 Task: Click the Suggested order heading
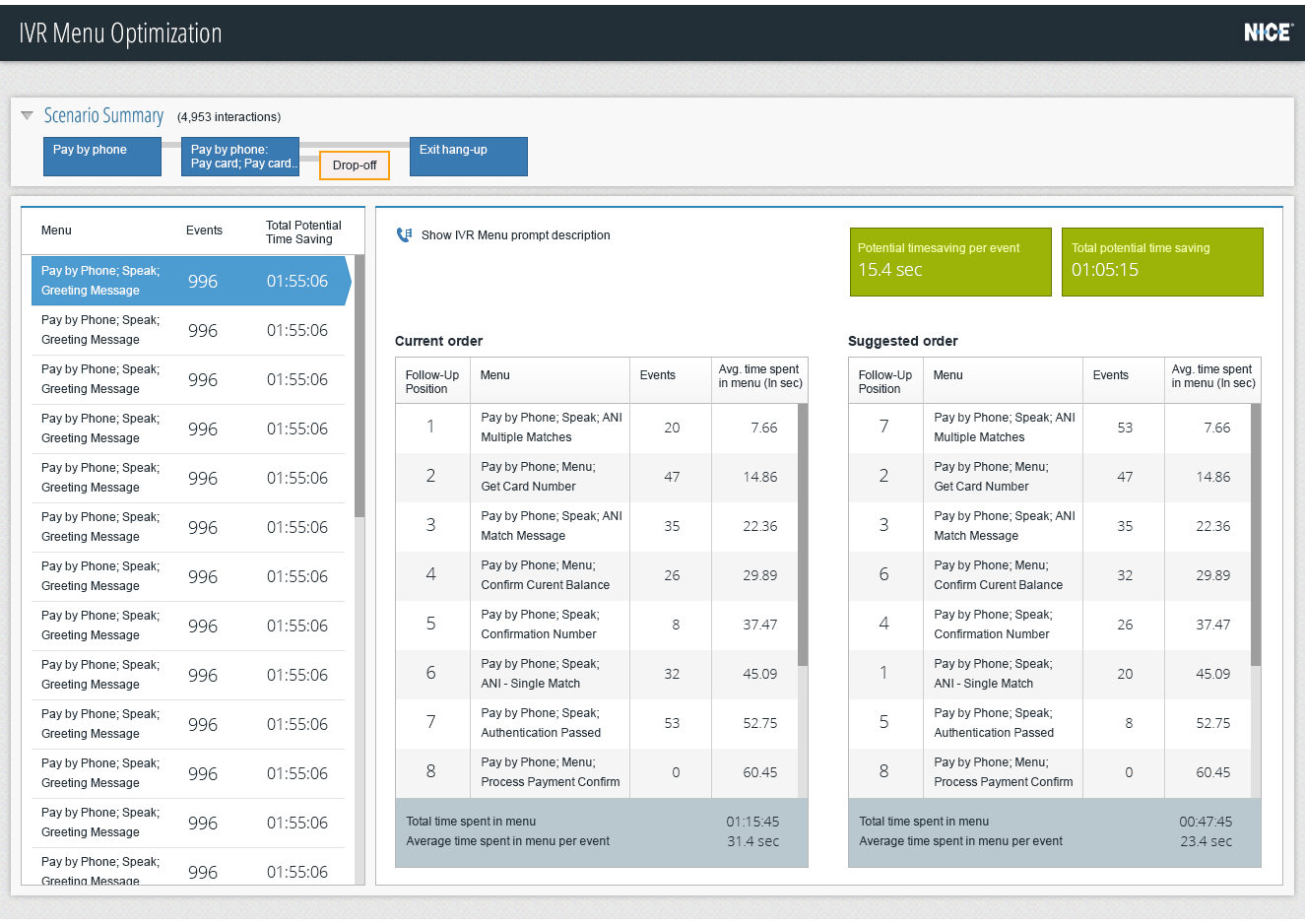point(903,341)
